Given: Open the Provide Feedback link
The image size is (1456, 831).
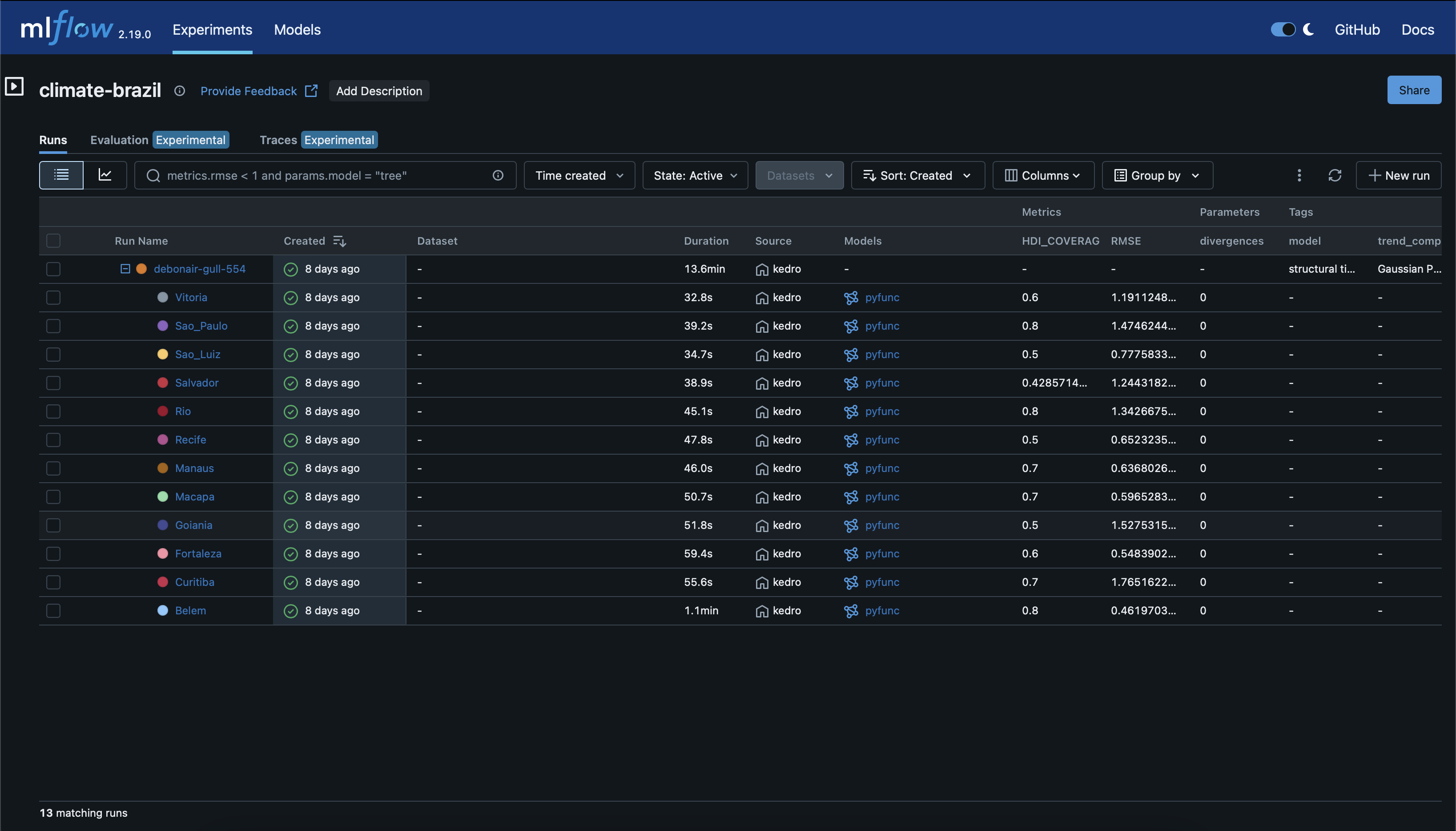Looking at the screenshot, I should [x=259, y=91].
